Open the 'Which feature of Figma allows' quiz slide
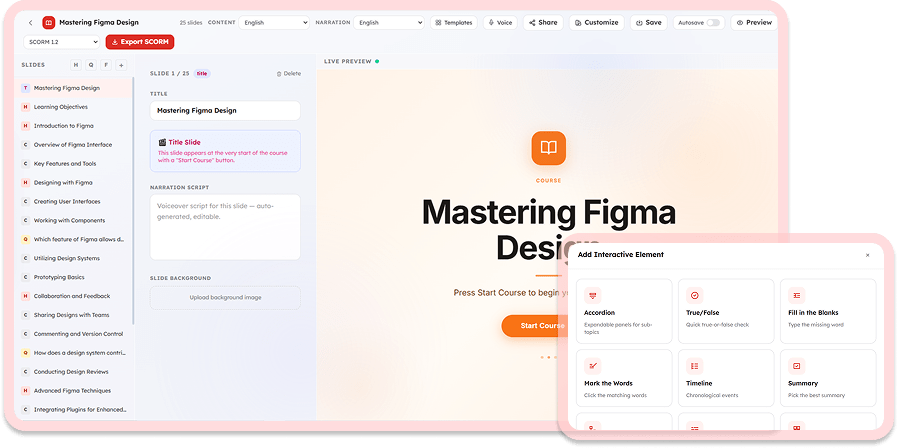 74,239
